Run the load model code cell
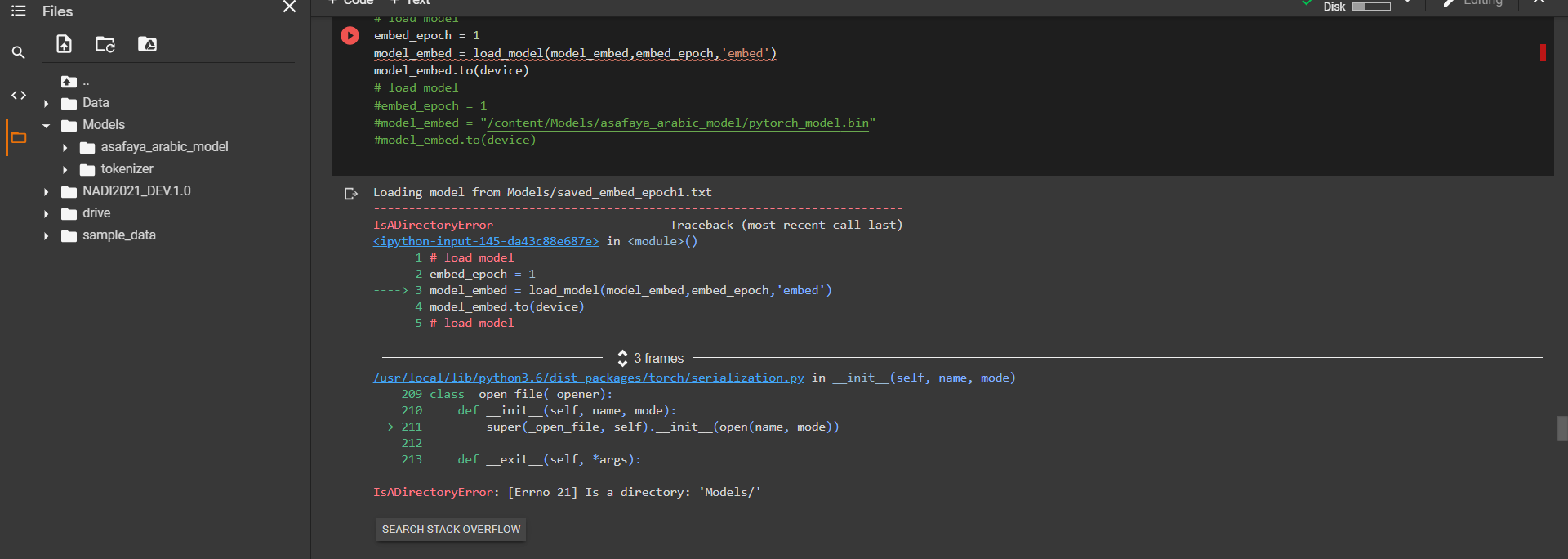 click(x=350, y=36)
